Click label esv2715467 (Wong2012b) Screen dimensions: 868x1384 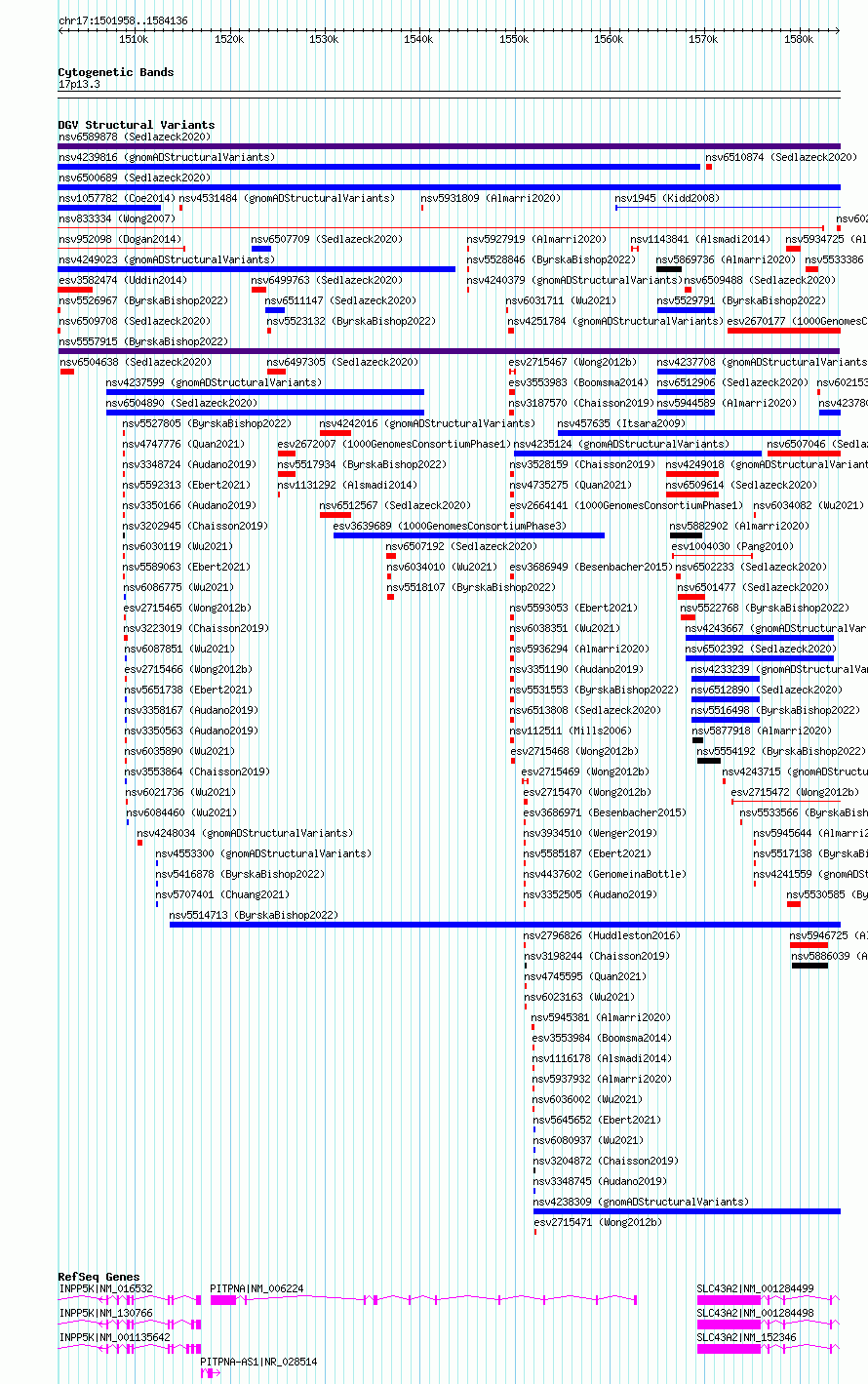pyautogui.click(x=572, y=362)
